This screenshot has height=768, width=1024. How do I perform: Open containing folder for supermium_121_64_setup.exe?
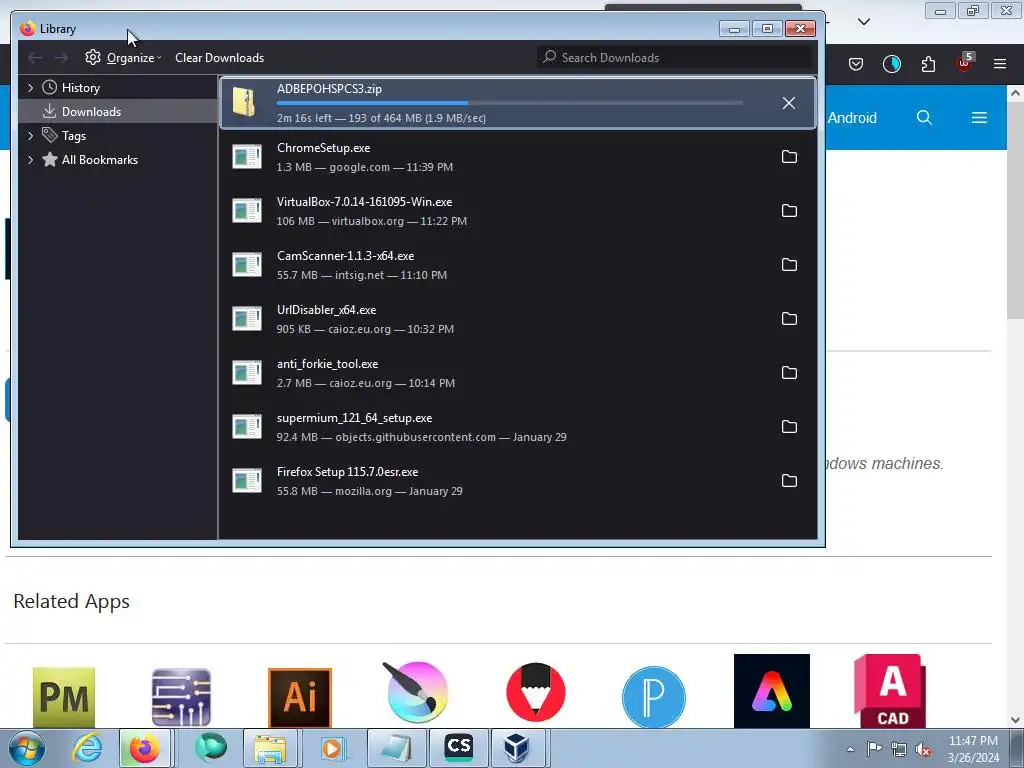pyautogui.click(x=789, y=426)
